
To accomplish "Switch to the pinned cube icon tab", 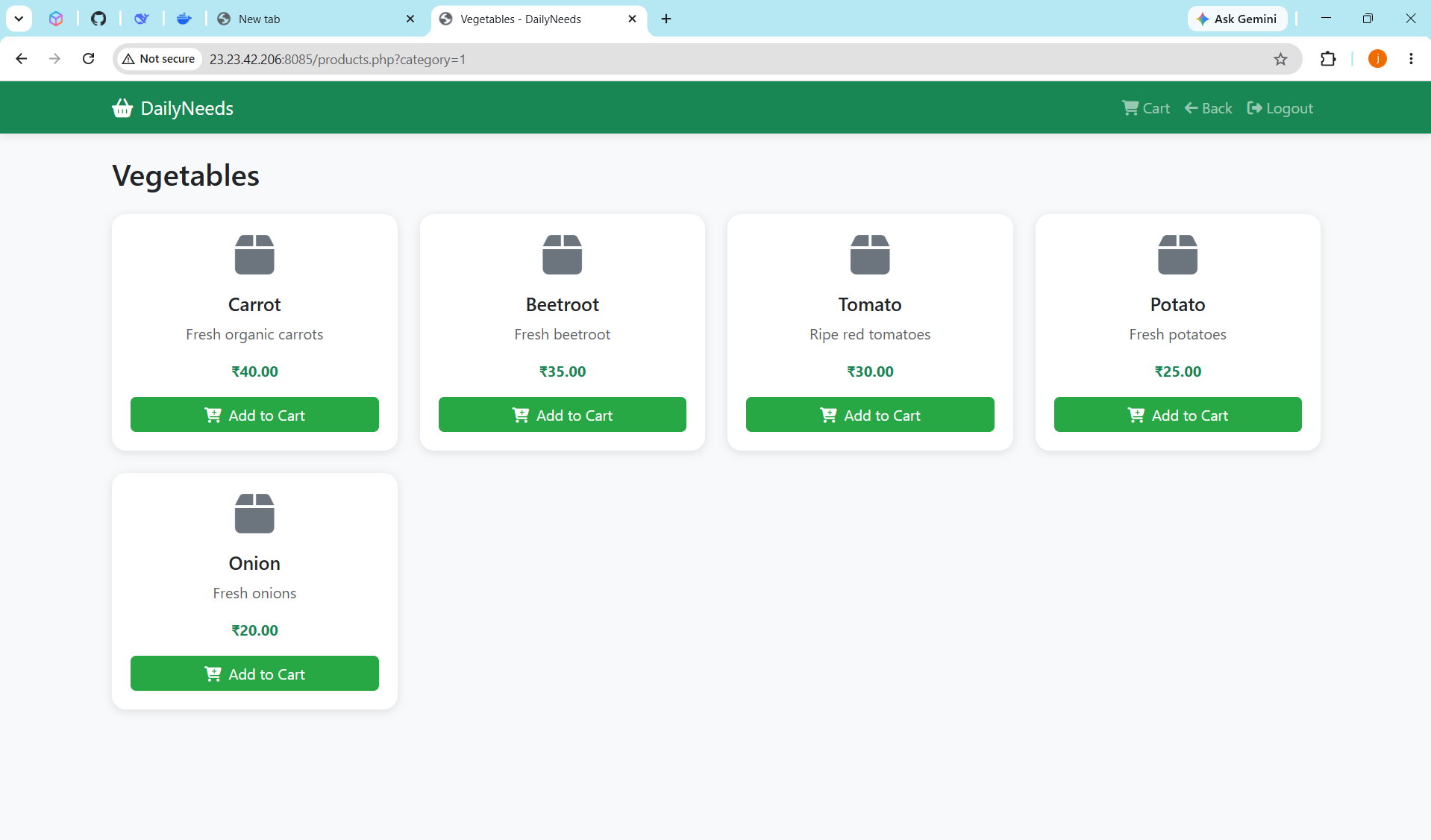I will coord(56,19).
